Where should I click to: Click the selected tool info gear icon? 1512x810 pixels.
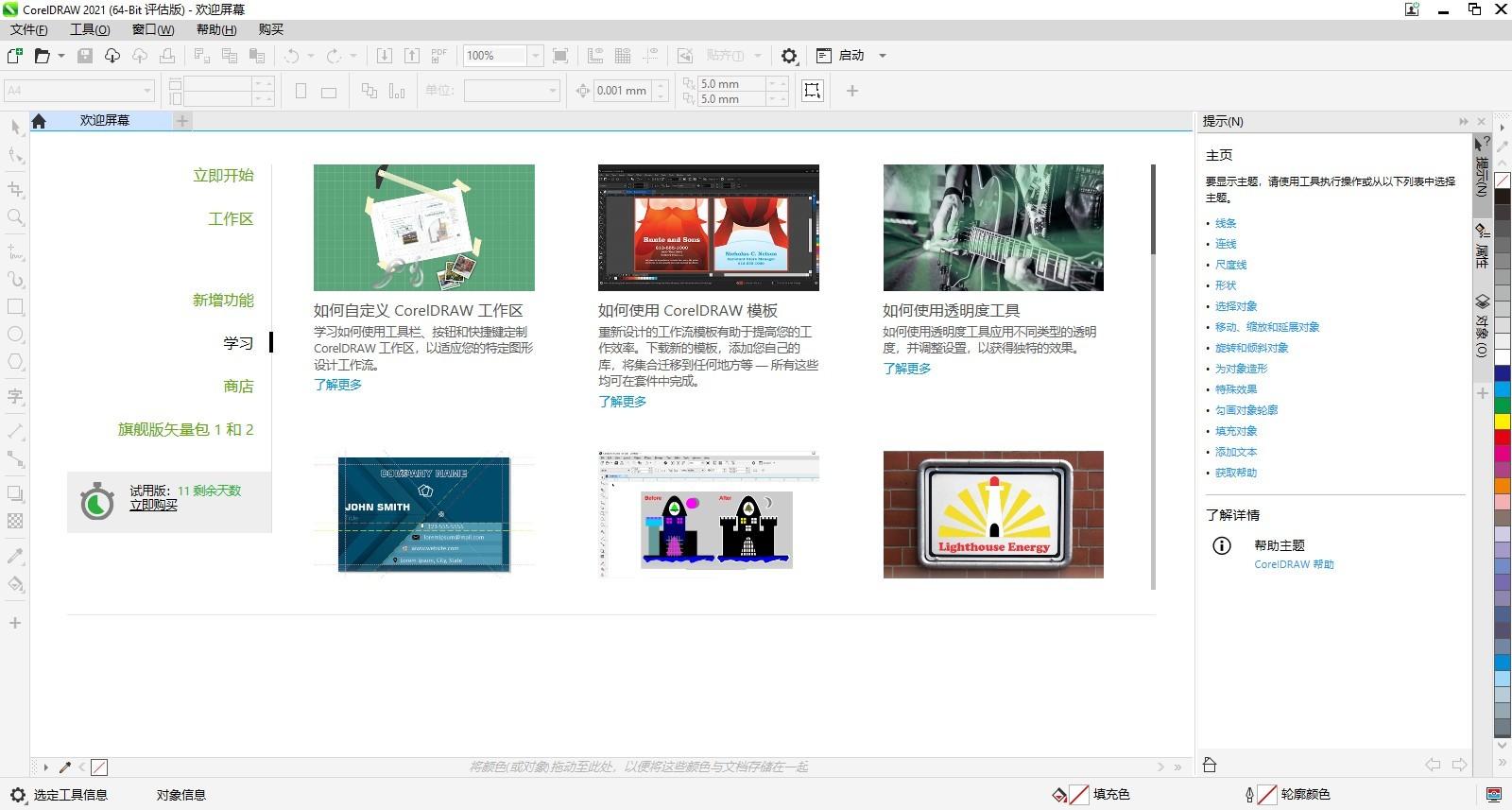point(17,795)
